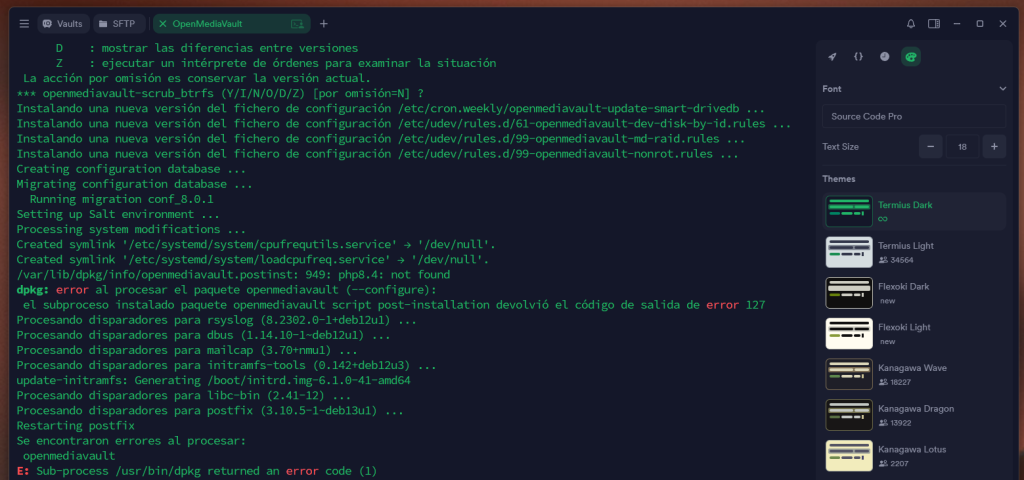Click the 18227 users count
This screenshot has width=1024, height=480.
901,382
